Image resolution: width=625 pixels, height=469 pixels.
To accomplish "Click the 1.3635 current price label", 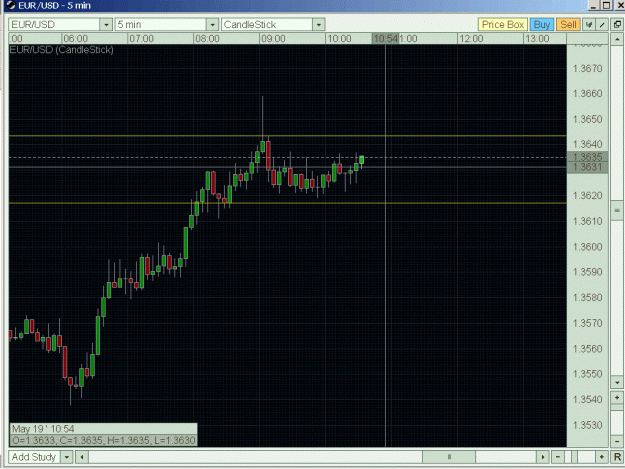I will [x=588, y=157].
